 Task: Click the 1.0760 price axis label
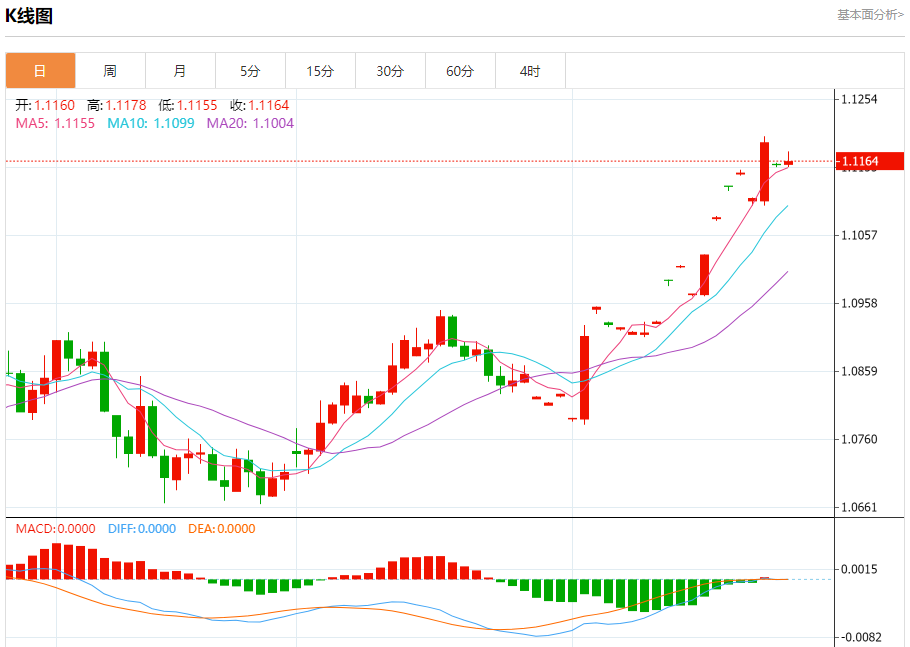coord(859,439)
